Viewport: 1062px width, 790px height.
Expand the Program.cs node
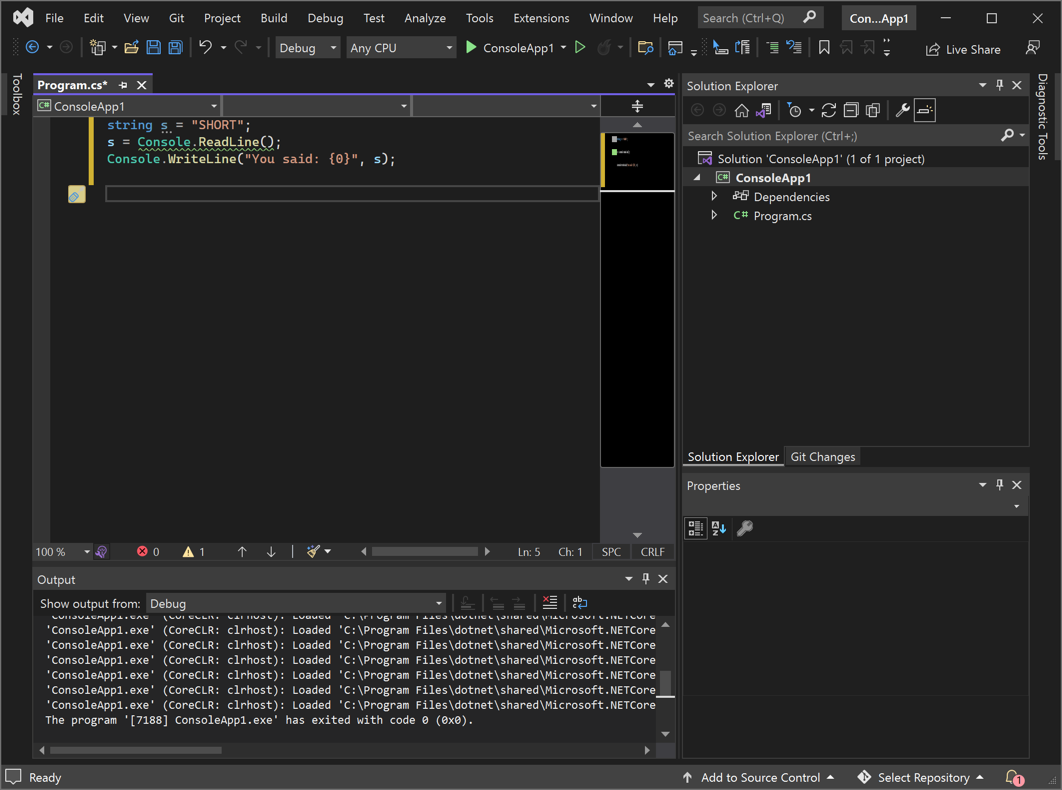click(714, 215)
